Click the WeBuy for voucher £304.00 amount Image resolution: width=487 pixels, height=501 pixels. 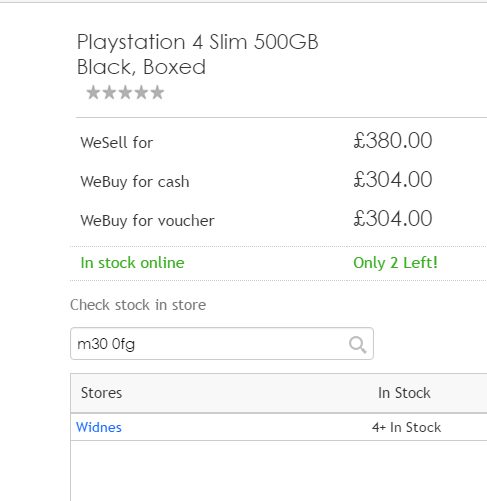pyautogui.click(x=393, y=218)
